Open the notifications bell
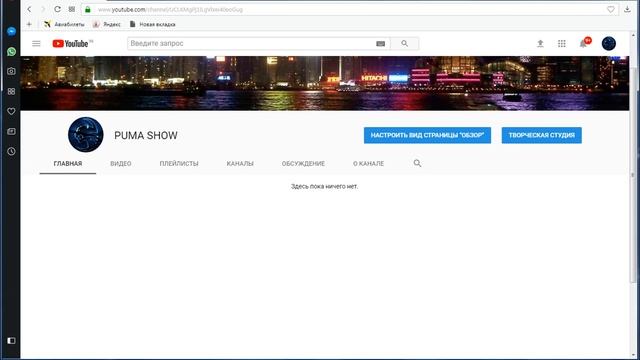640x360 pixels. coord(584,43)
